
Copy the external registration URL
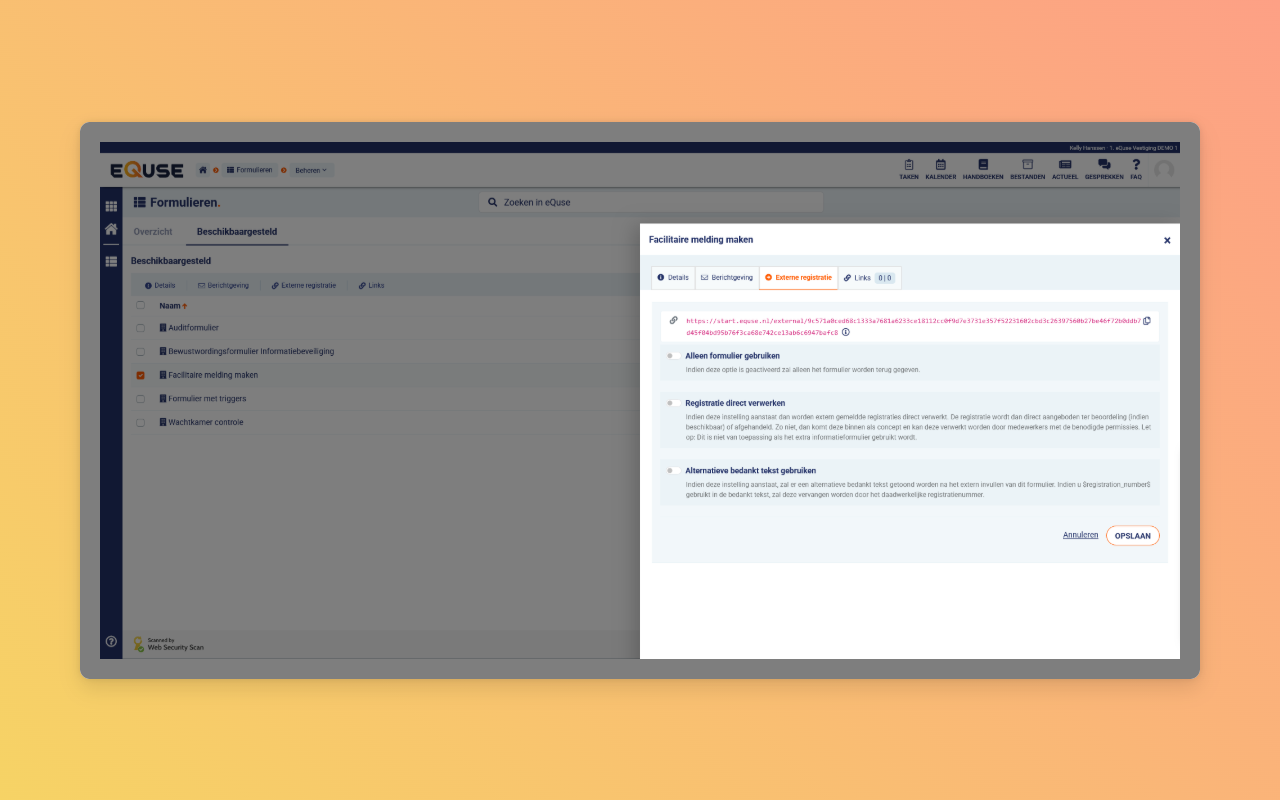click(x=1147, y=321)
